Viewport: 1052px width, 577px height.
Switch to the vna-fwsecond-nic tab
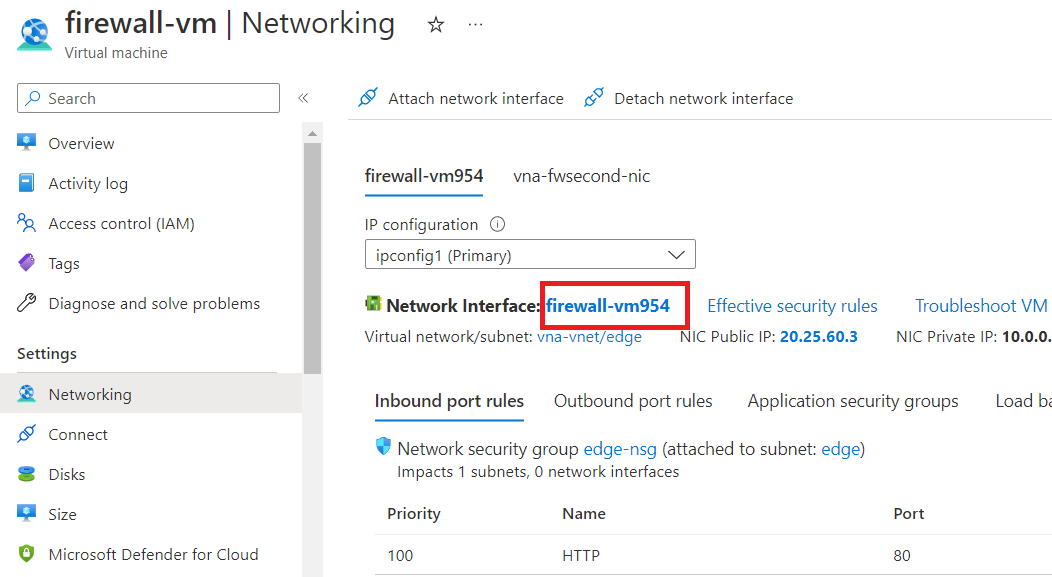pyautogui.click(x=582, y=176)
